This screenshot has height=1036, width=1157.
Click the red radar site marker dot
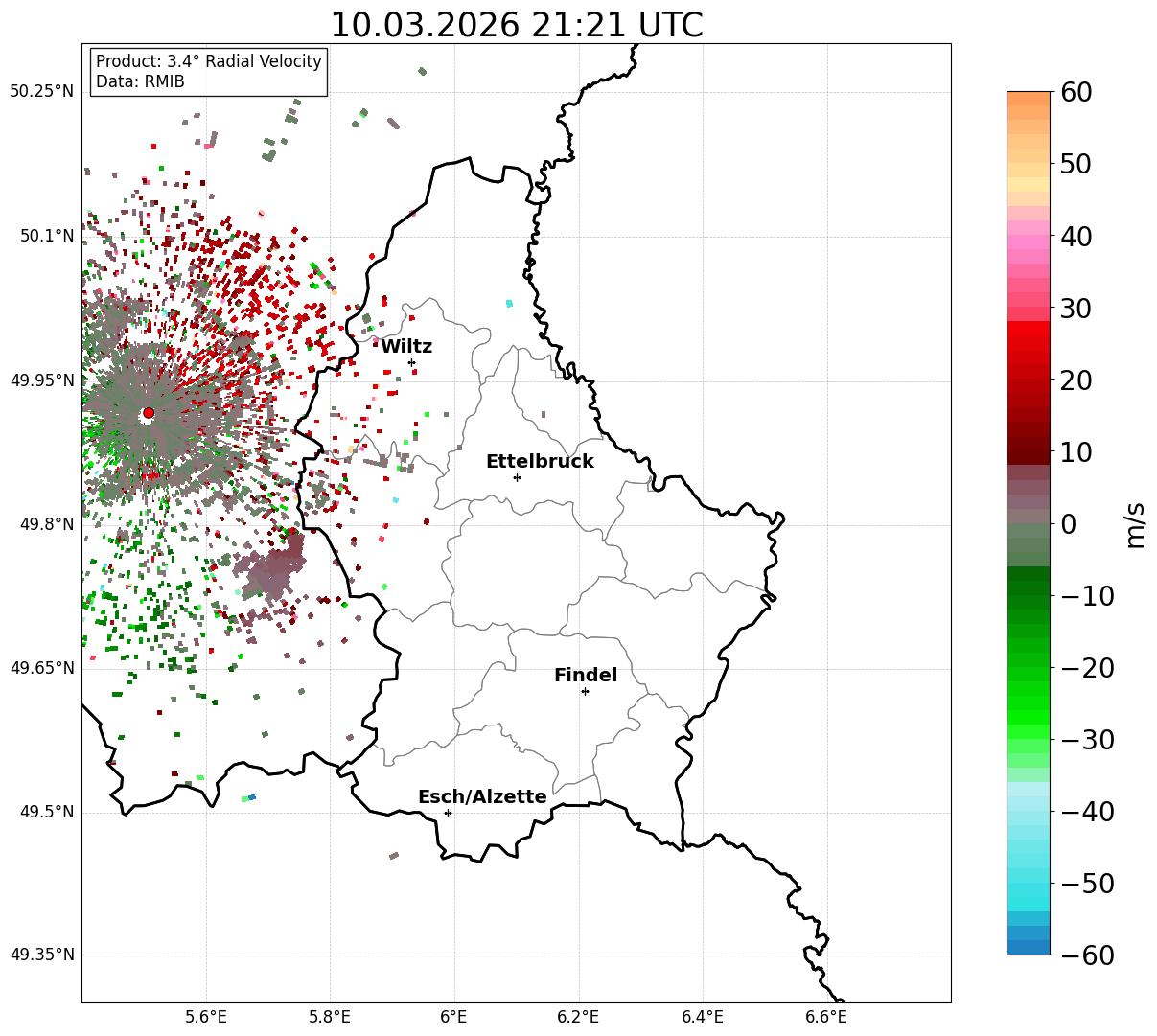click(x=148, y=413)
